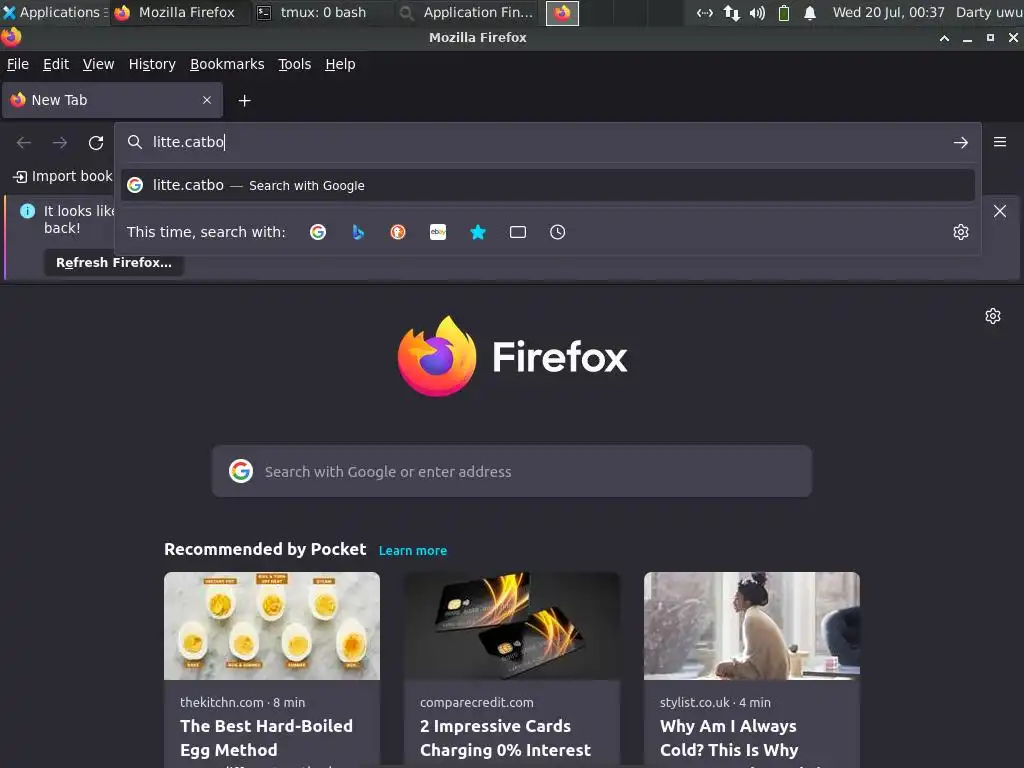Close the New Tab tab
This screenshot has width=1024, height=768.
coord(207,100)
